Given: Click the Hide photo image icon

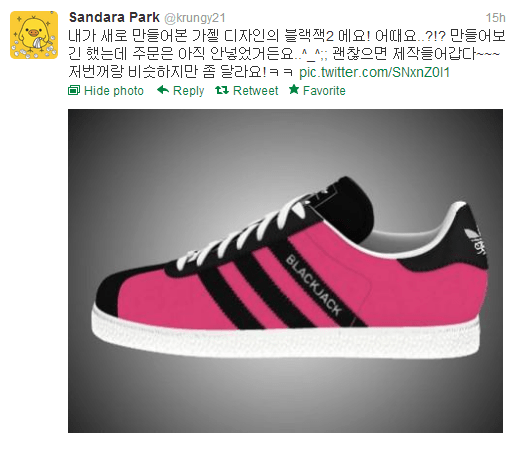Looking at the screenshot, I should [74, 90].
